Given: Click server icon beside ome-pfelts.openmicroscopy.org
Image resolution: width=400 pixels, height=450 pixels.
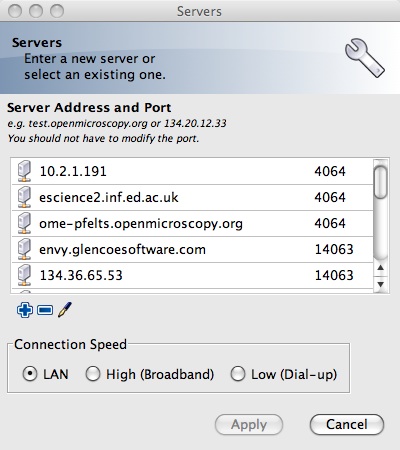Looking at the screenshot, I should (24, 223).
